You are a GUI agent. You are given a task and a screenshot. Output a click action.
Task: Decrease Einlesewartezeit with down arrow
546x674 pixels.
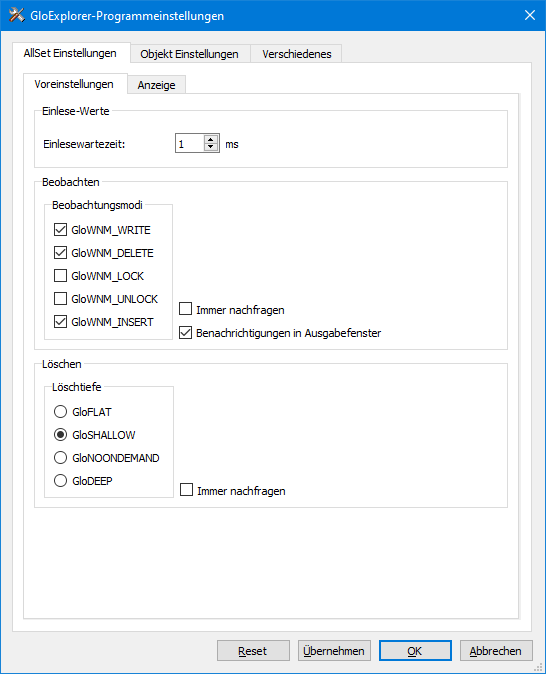[211, 147]
